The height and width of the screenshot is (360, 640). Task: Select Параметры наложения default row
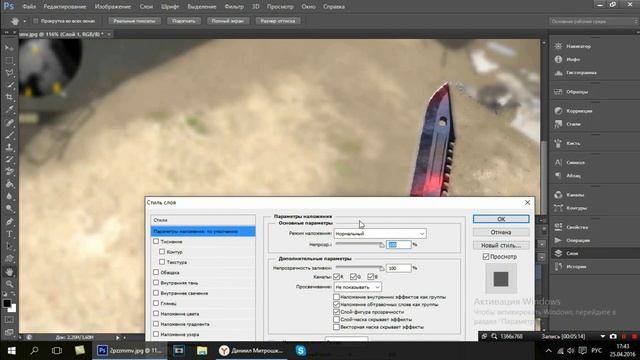tap(203, 231)
